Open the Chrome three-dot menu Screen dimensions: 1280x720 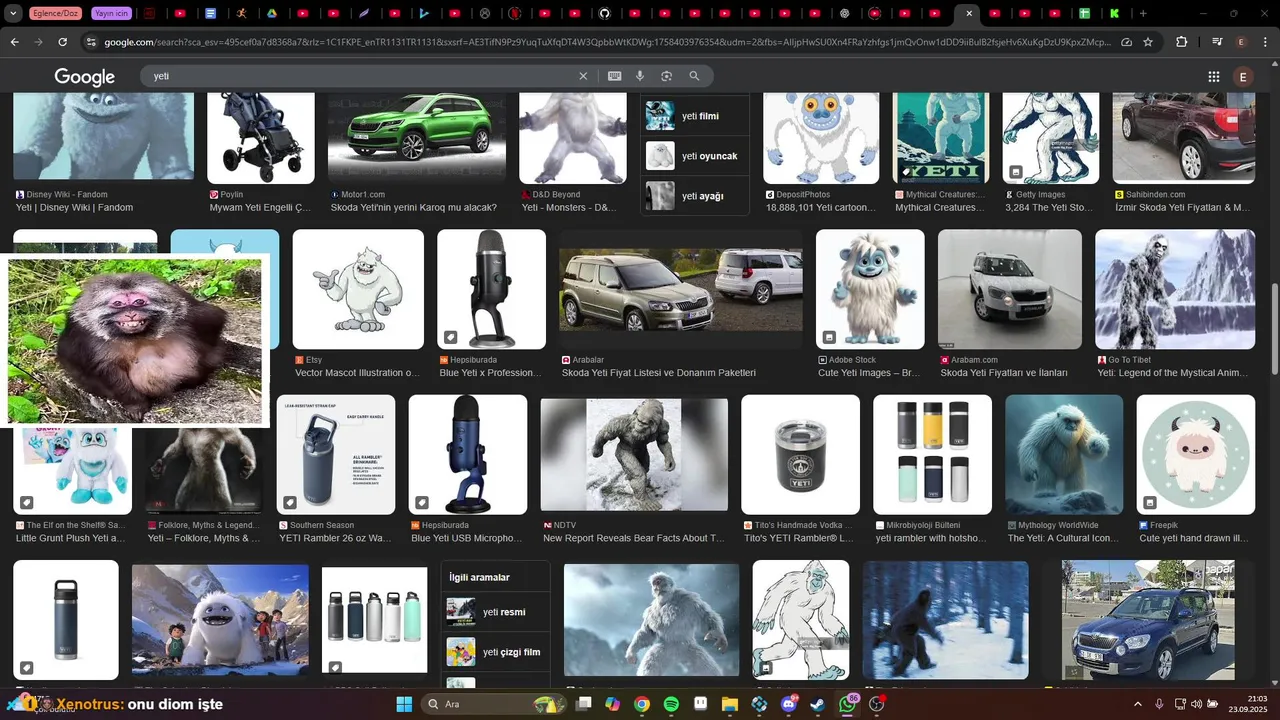point(1265,42)
